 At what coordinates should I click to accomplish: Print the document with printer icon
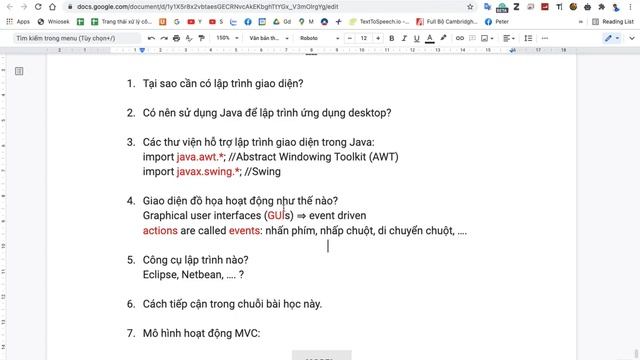(176, 38)
